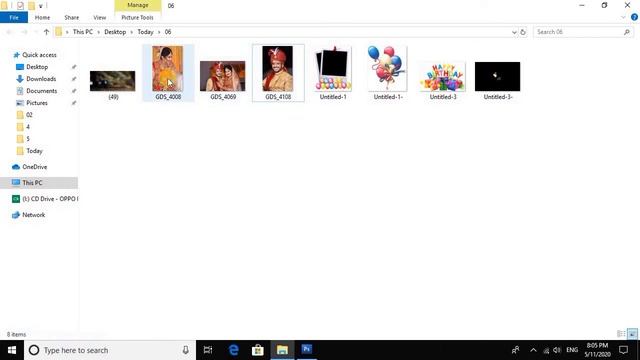Viewport: 640px width, 360px height.
Task: Click the taskbar search box
Action: (x=110, y=350)
